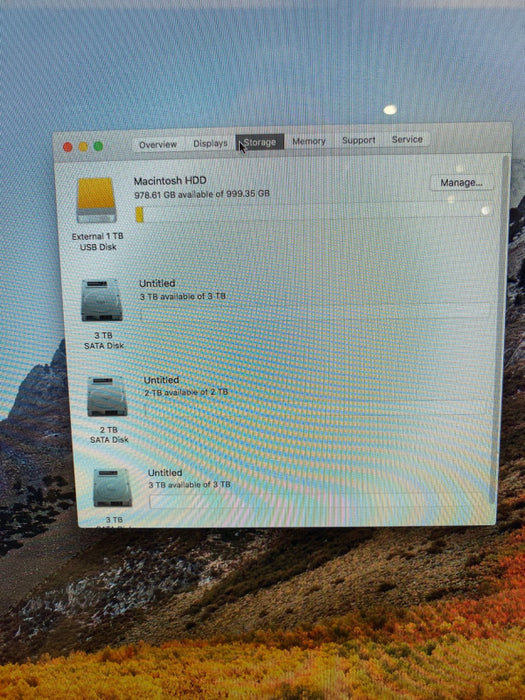Switch to the Memory tab
525x700 pixels.
309,141
